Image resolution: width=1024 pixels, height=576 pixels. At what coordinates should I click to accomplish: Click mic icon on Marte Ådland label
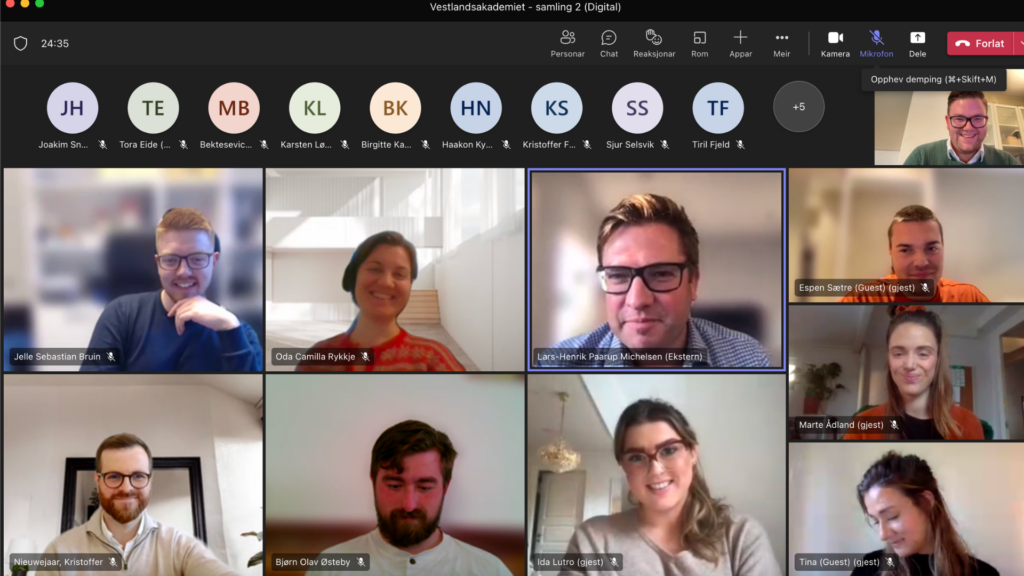click(x=894, y=424)
